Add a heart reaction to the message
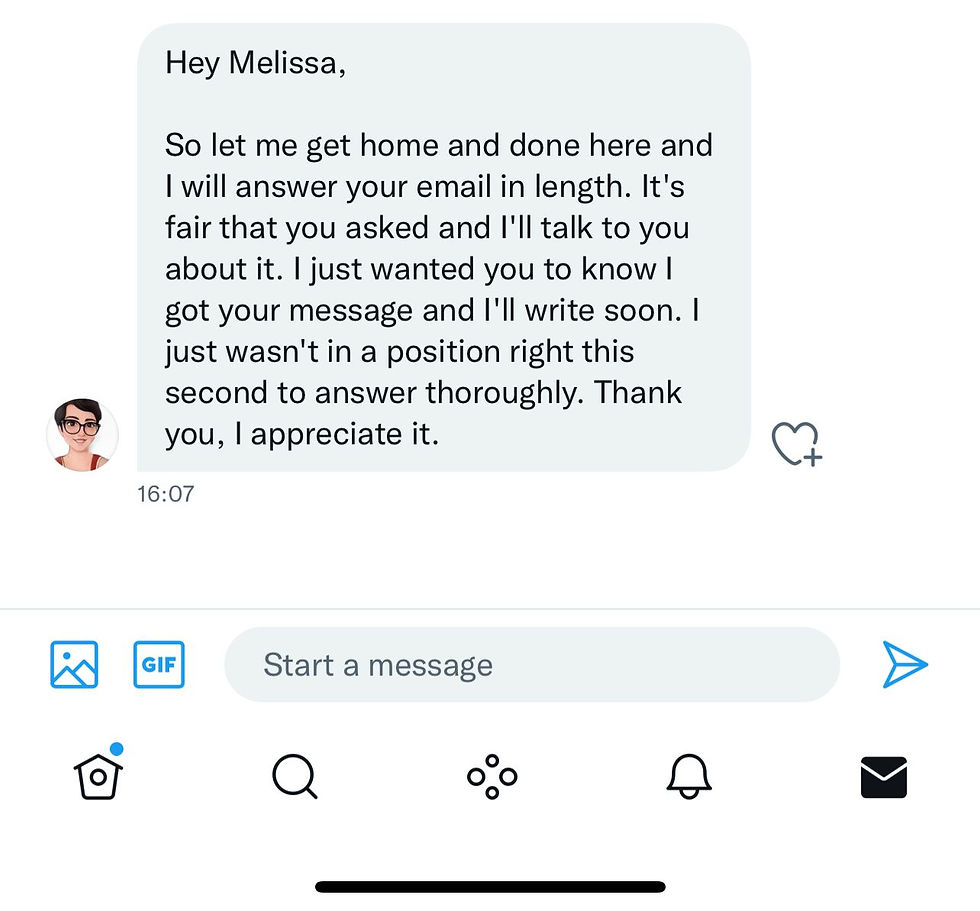 797,444
